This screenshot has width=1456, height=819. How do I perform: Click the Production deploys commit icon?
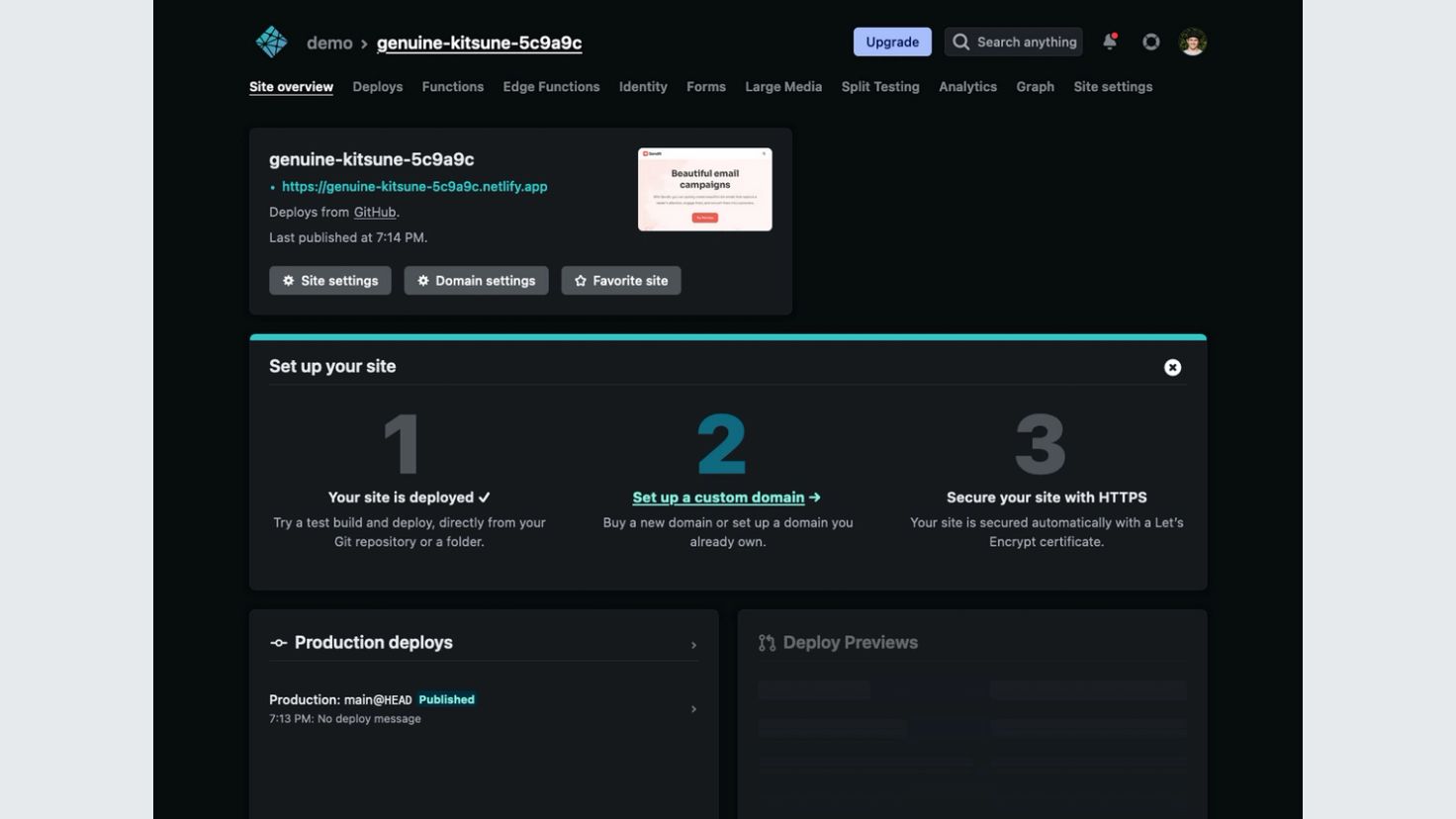279,643
